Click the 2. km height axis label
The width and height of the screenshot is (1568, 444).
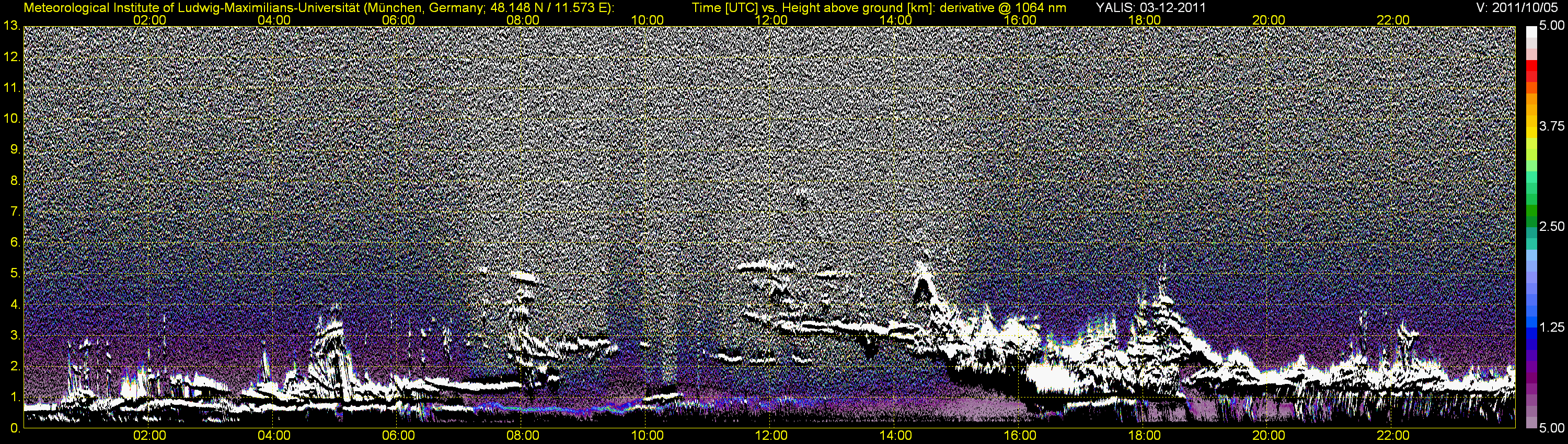15,366
